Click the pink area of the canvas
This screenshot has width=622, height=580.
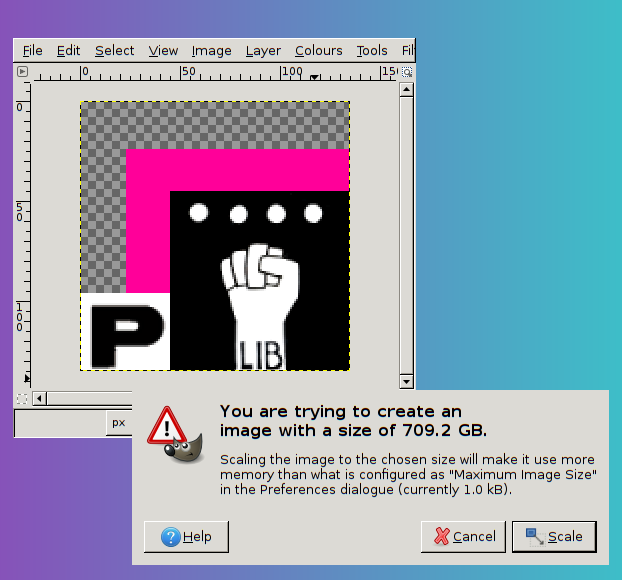238,170
